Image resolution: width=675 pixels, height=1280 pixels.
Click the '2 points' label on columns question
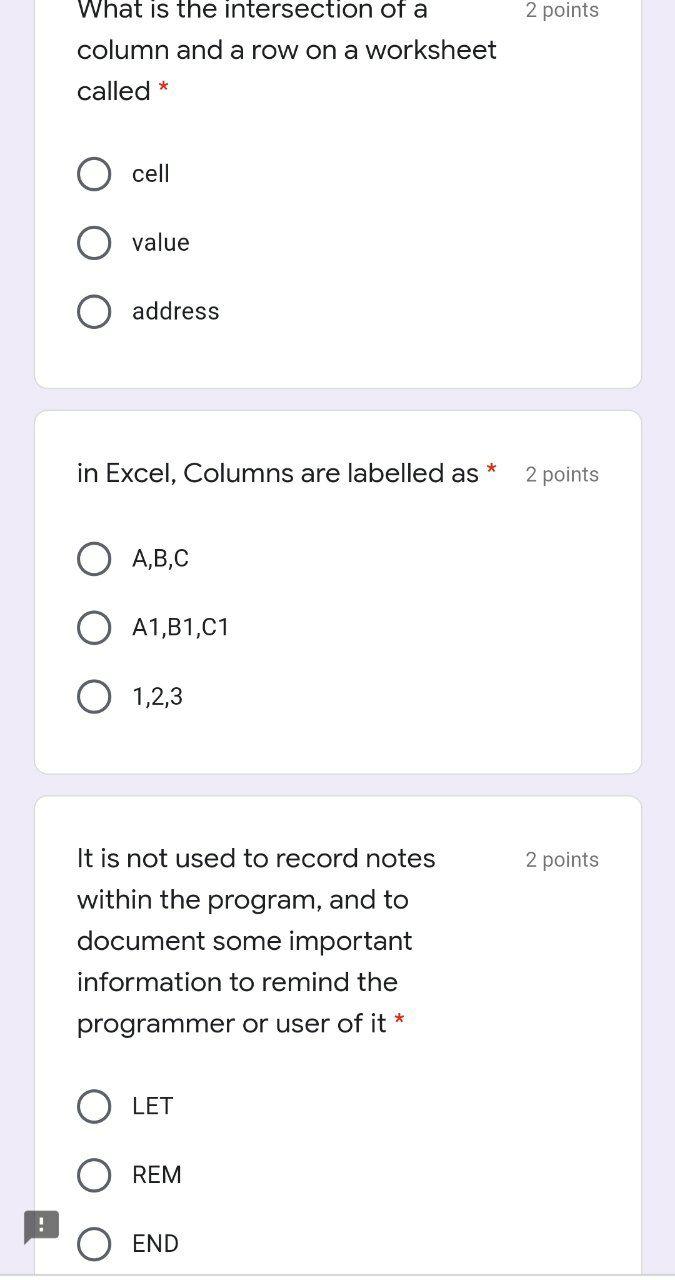click(x=562, y=474)
